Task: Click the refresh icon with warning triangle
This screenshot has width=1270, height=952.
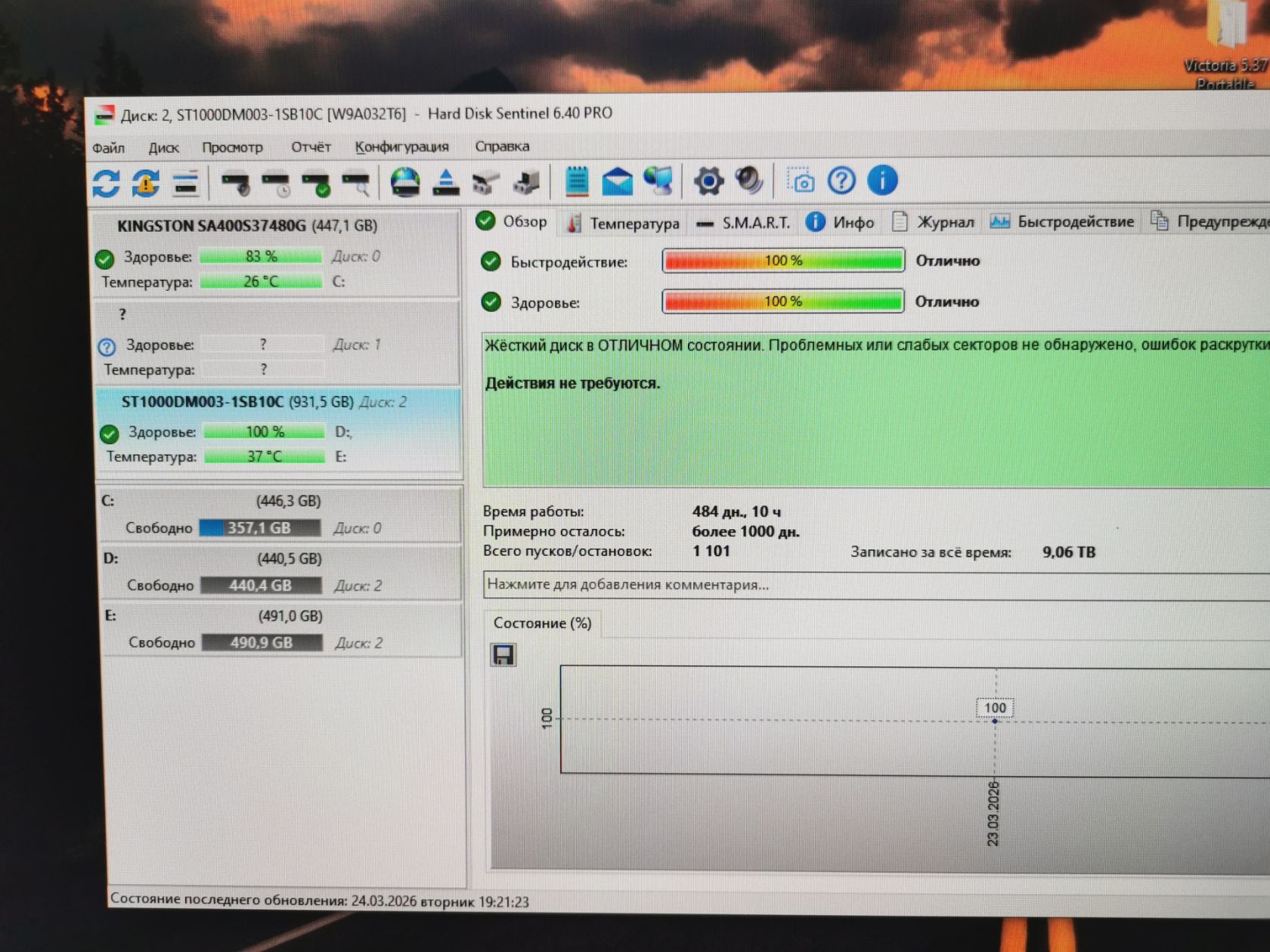Action: [x=145, y=183]
